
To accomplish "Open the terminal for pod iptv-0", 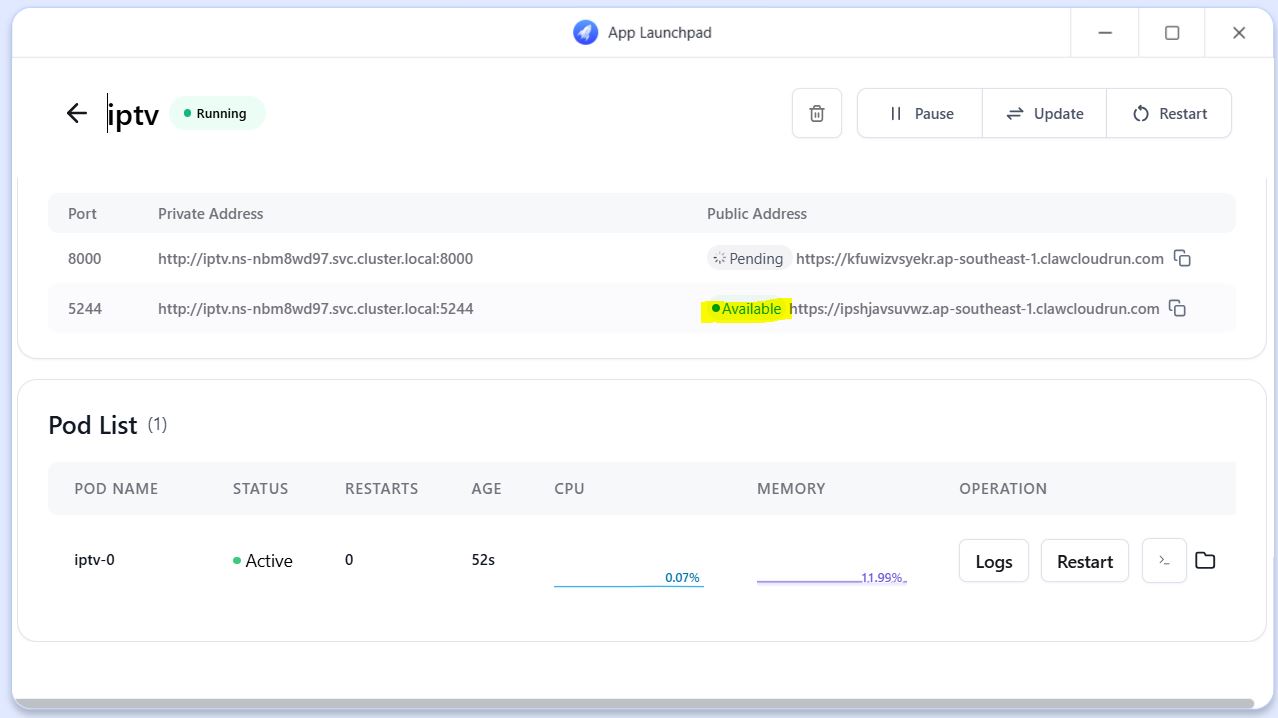I will pyautogui.click(x=1164, y=561).
